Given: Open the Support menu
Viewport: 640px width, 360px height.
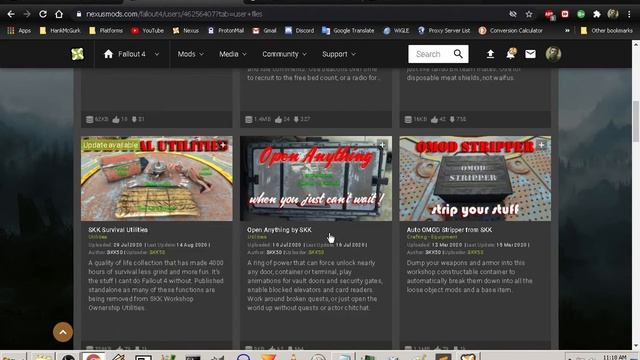Looking at the screenshot, I should coord(339,54).
